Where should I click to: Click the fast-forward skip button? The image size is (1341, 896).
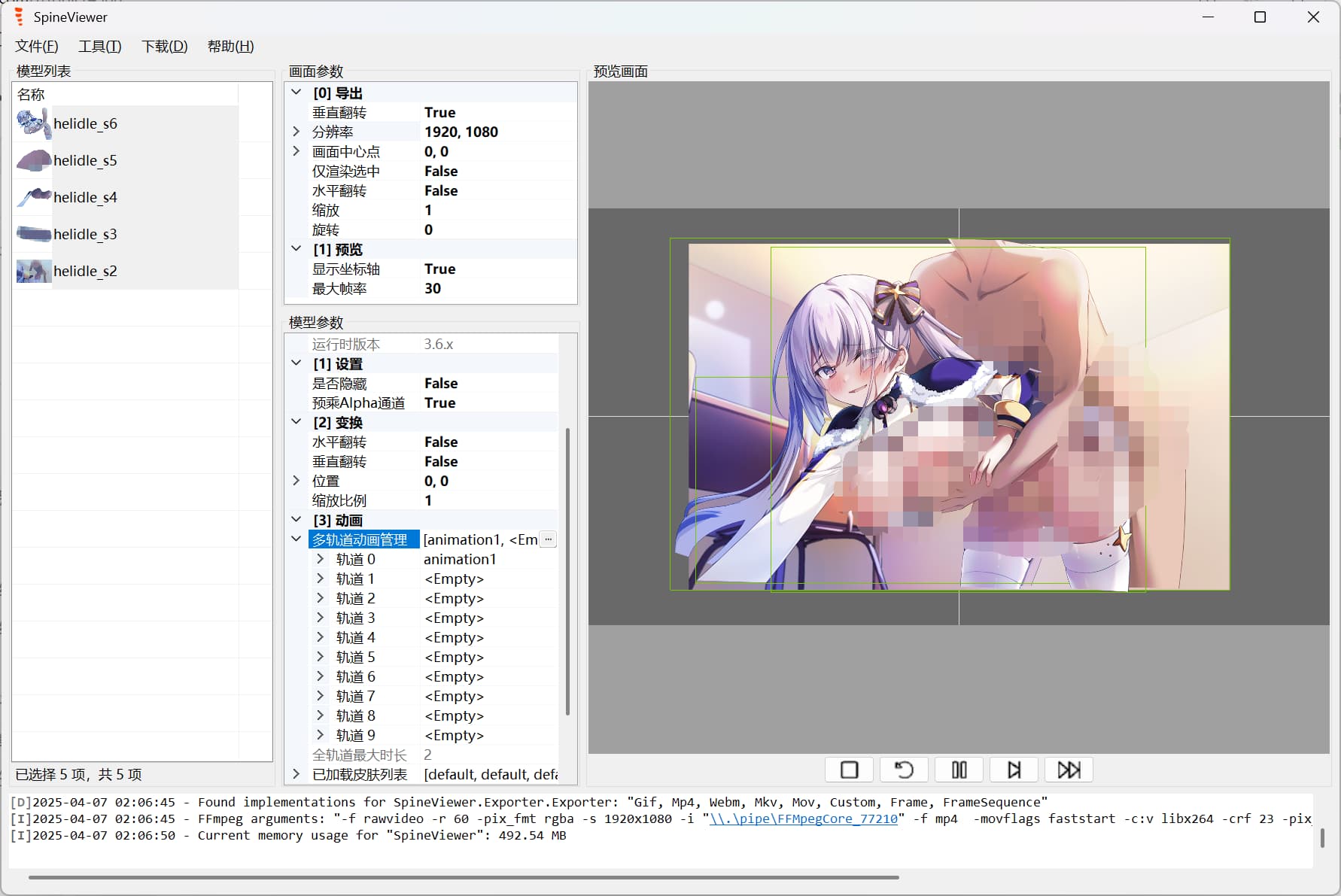click(x=1069, y=770)
